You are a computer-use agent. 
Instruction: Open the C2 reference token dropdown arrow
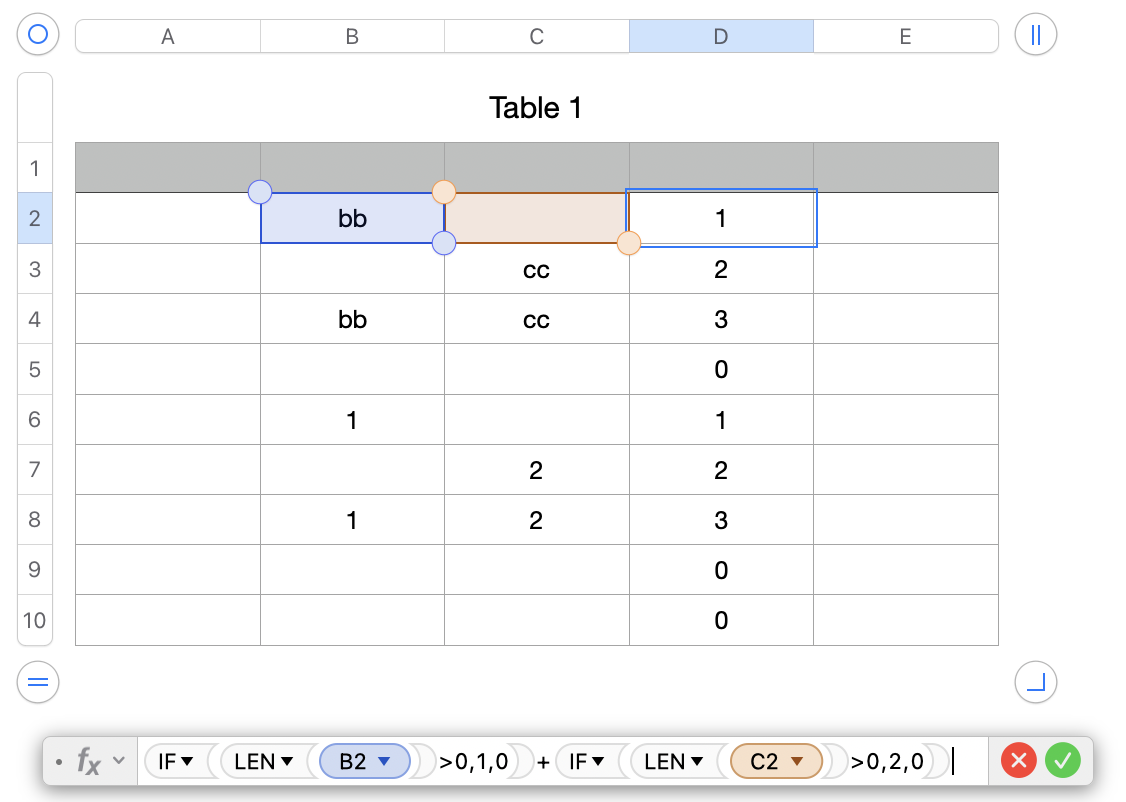(x=797, y=762)
